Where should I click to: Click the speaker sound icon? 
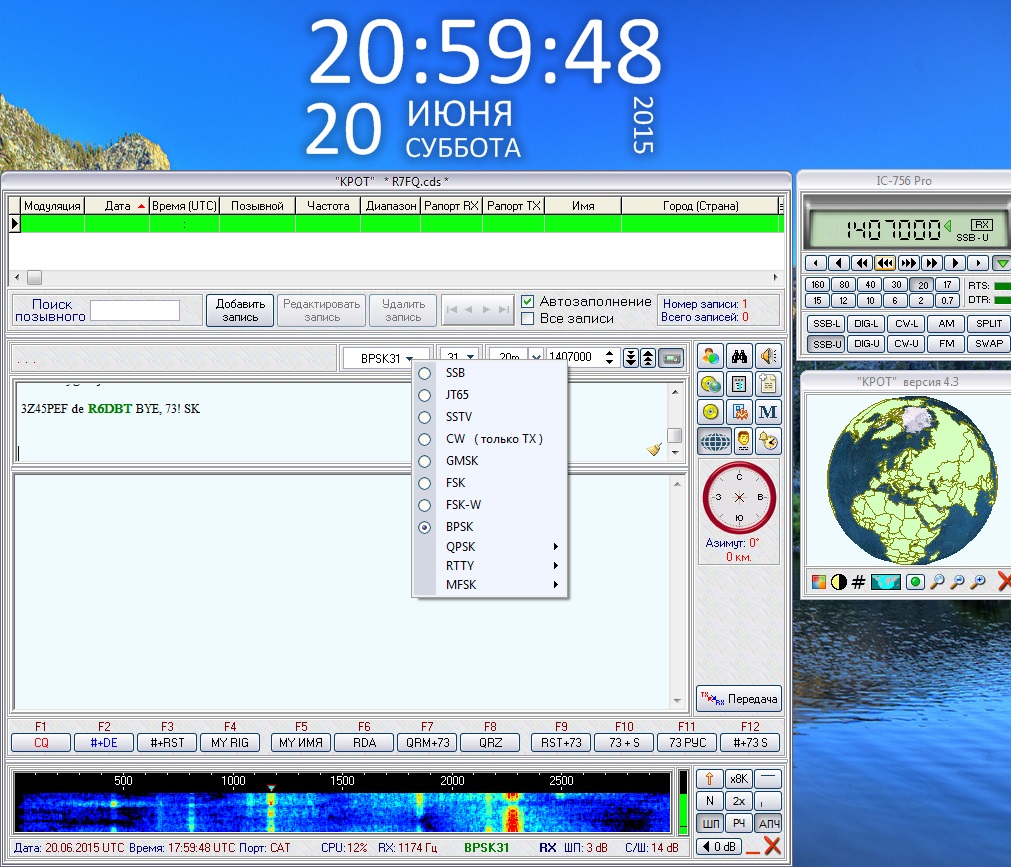click(x=768, y=356)
